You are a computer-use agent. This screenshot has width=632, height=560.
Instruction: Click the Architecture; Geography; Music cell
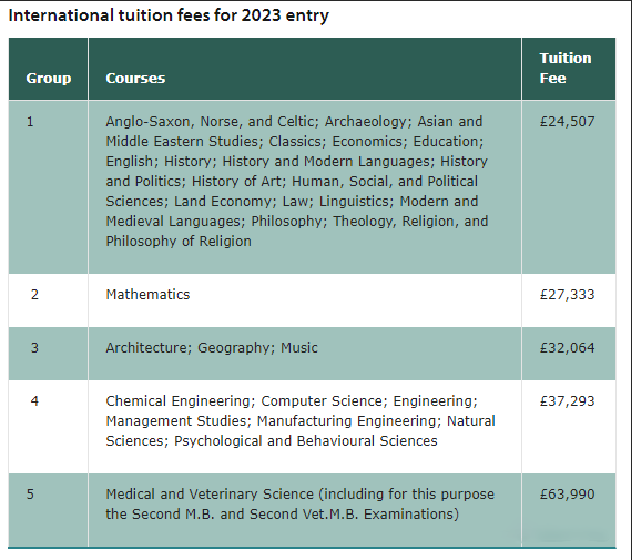click(305, 353)
